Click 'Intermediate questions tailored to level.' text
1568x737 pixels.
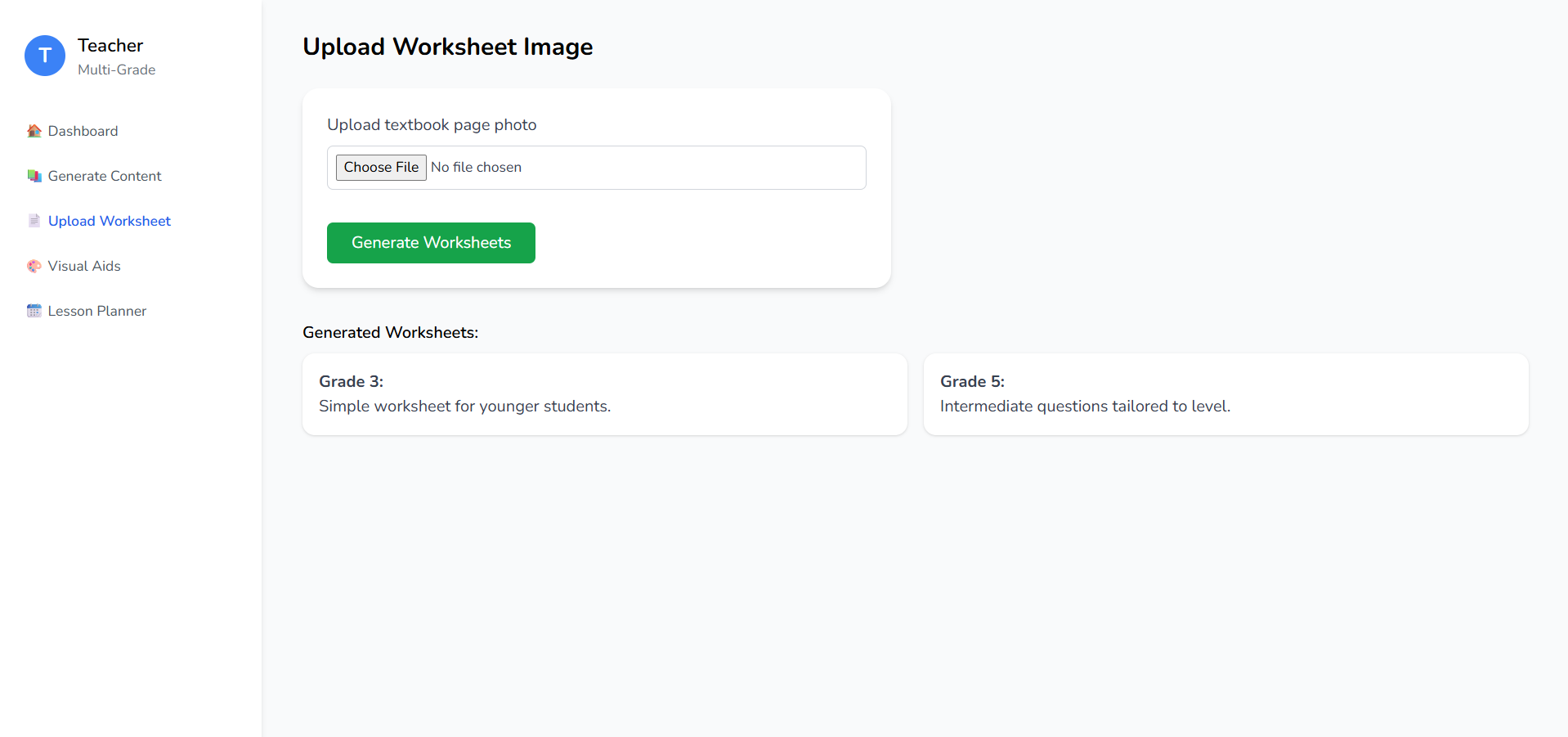tap(1086, 407)
